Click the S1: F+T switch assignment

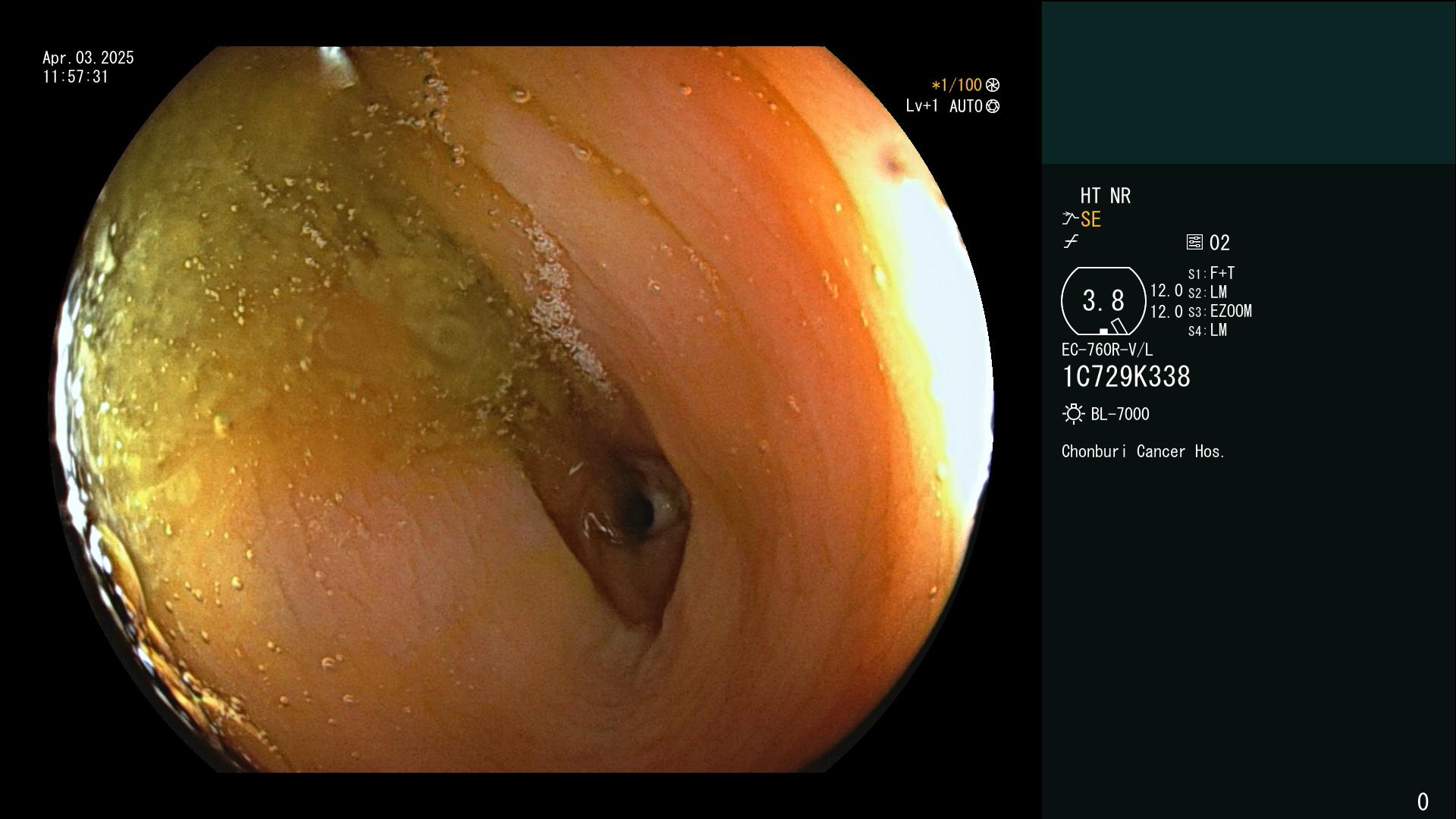tap(1211, 273)
